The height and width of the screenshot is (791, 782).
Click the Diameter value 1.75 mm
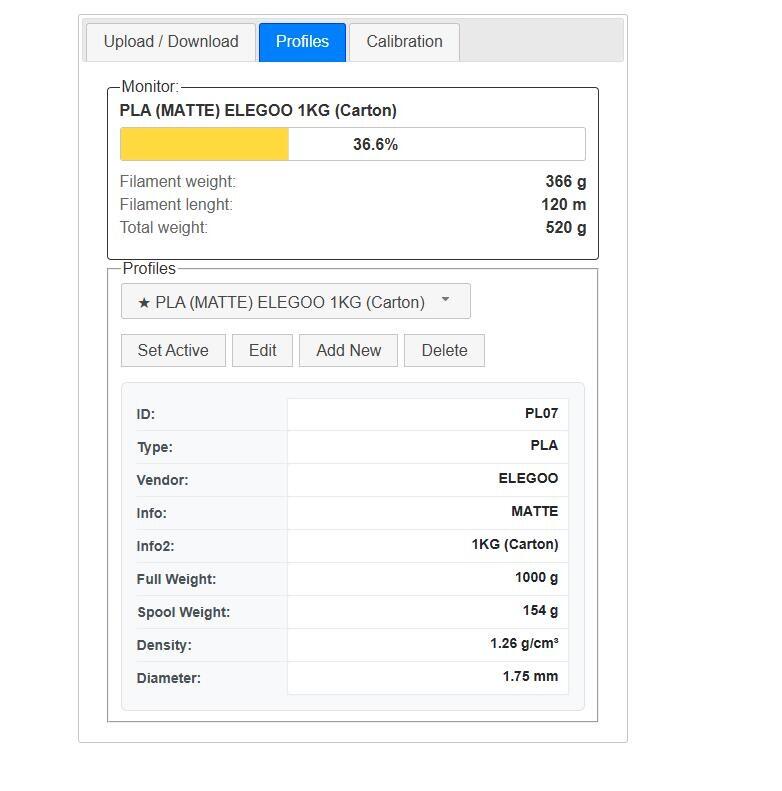(x=530, y=676)
